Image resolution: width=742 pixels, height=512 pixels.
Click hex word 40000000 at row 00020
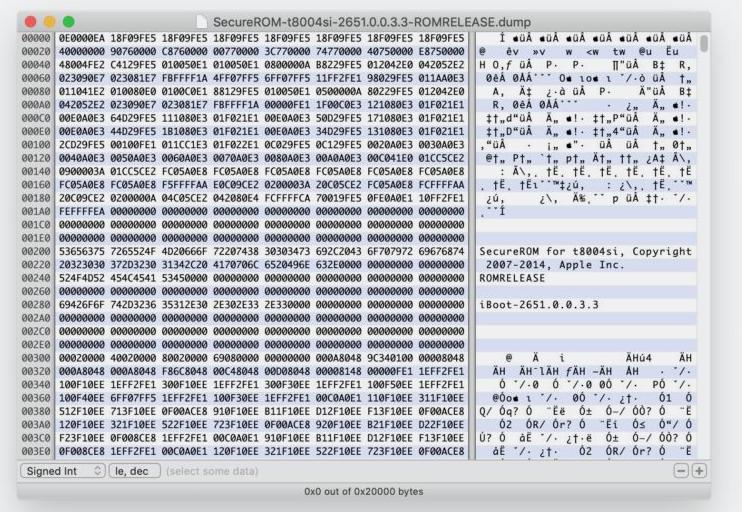pyautogui.click(x=82, y=51)
